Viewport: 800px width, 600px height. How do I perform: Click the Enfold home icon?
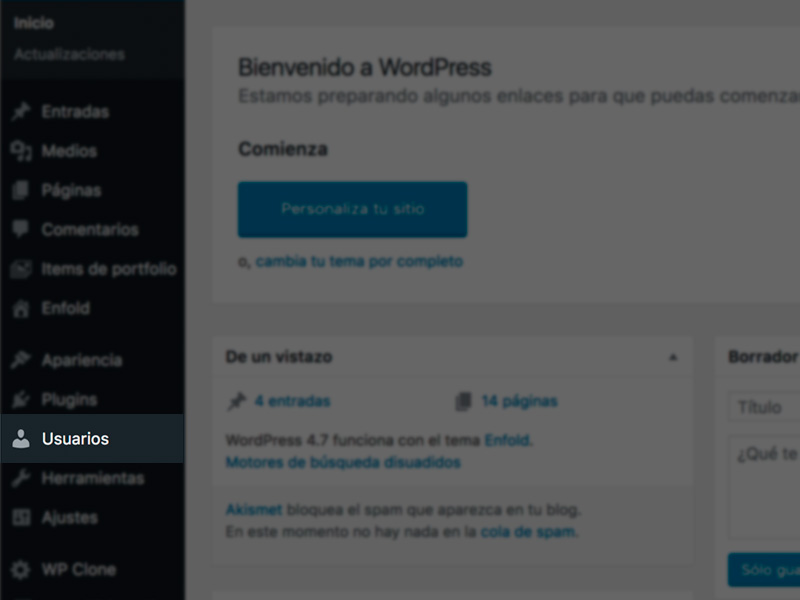(21, 308)
